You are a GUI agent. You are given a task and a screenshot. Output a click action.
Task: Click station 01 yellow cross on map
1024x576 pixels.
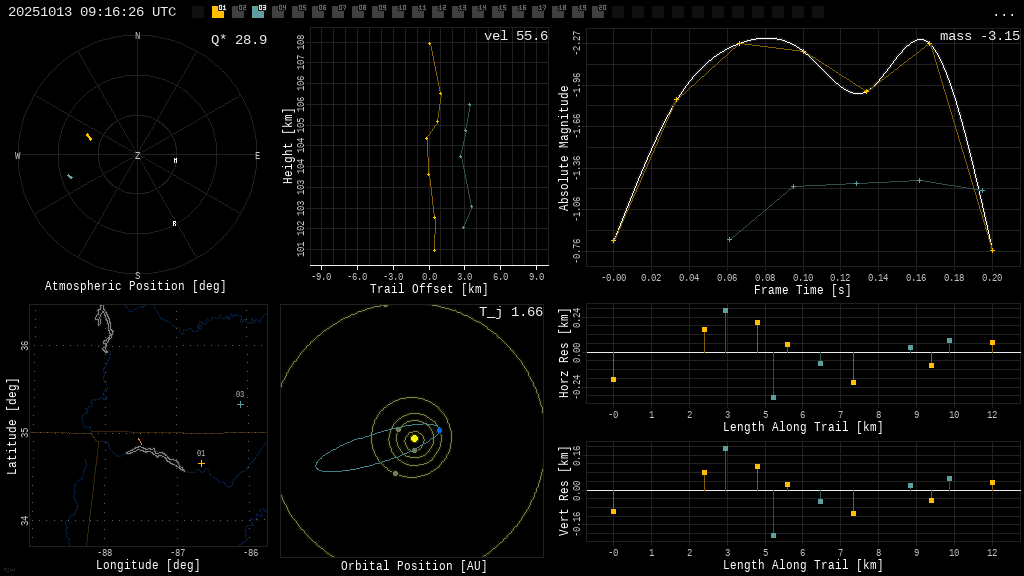[x=201, y=463]
